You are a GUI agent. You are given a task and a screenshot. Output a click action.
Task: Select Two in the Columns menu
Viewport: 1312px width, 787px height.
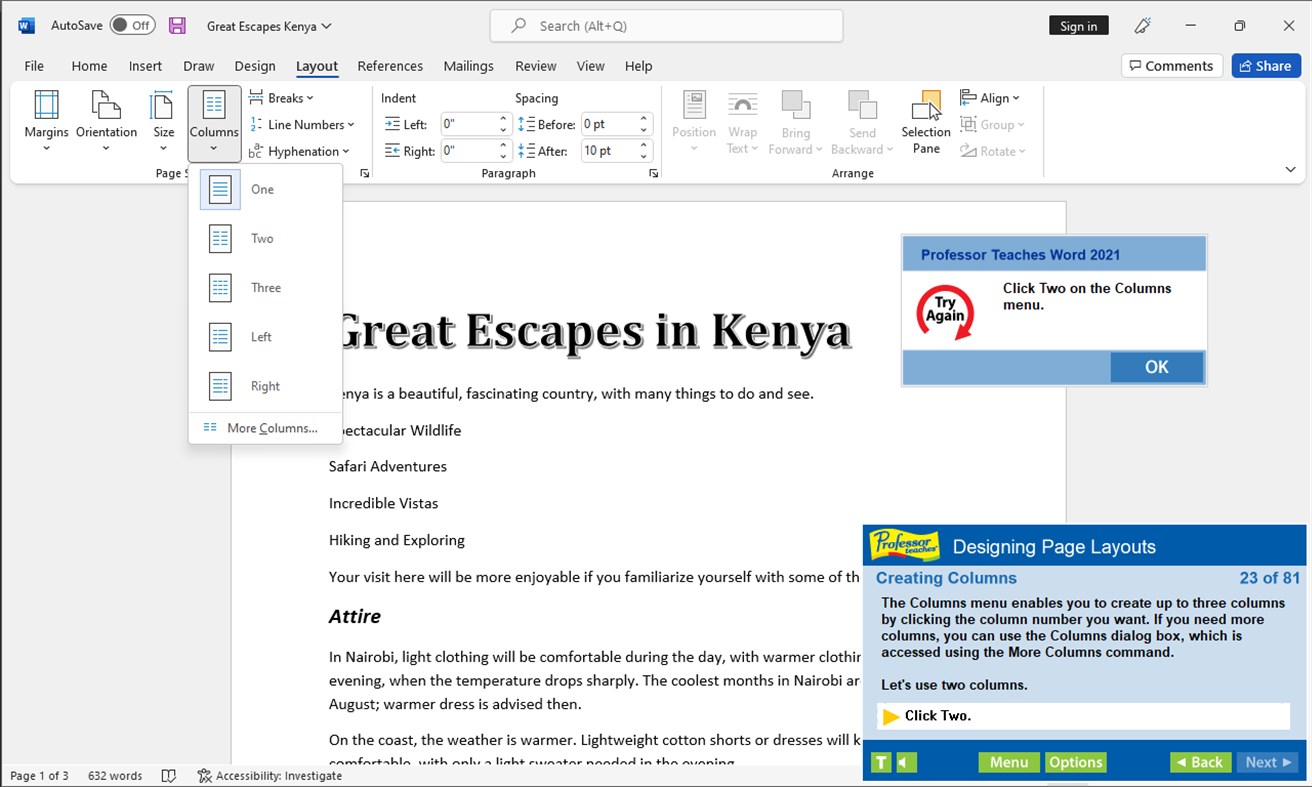coord(262,238)
